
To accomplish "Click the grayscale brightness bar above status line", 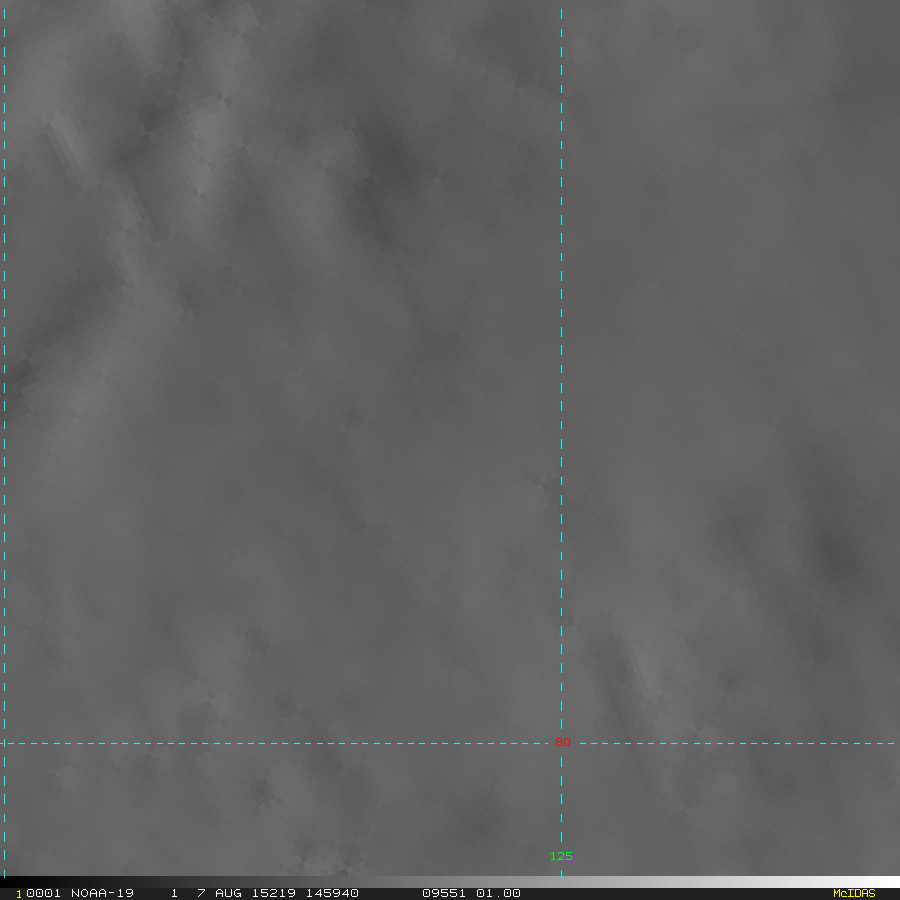I will click(x=450, y=882).
